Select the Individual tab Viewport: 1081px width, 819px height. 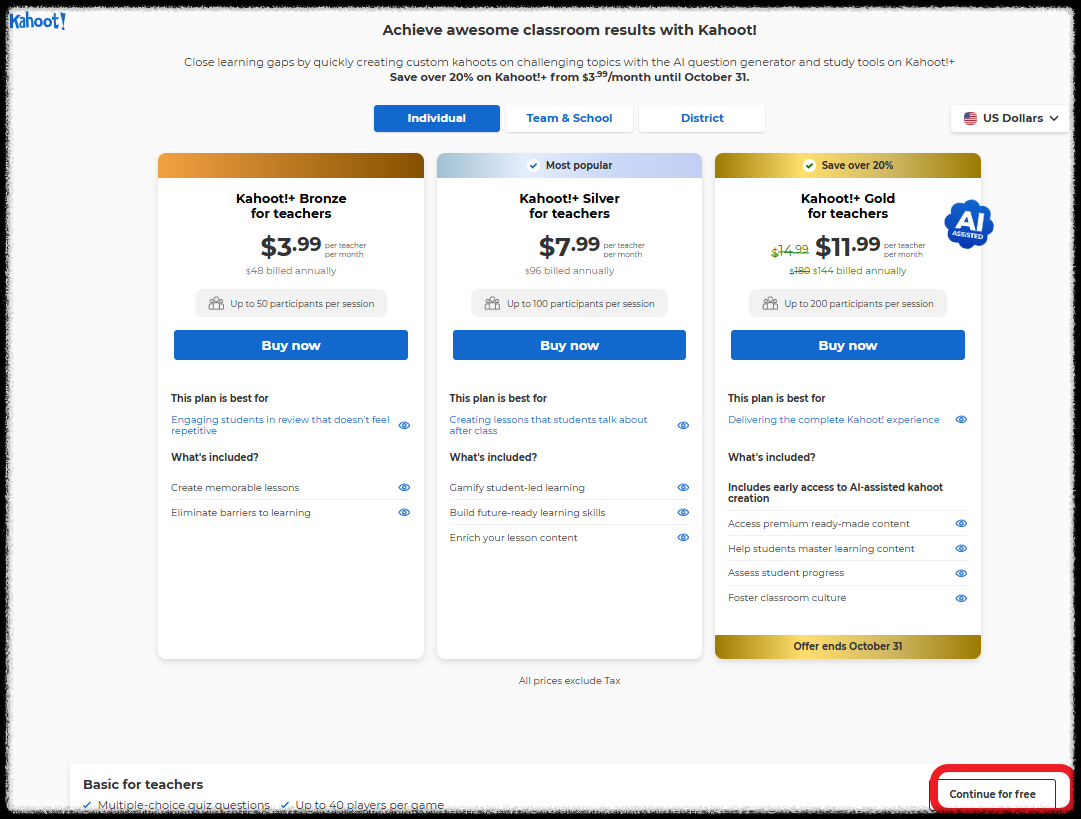tap(436, 118)
